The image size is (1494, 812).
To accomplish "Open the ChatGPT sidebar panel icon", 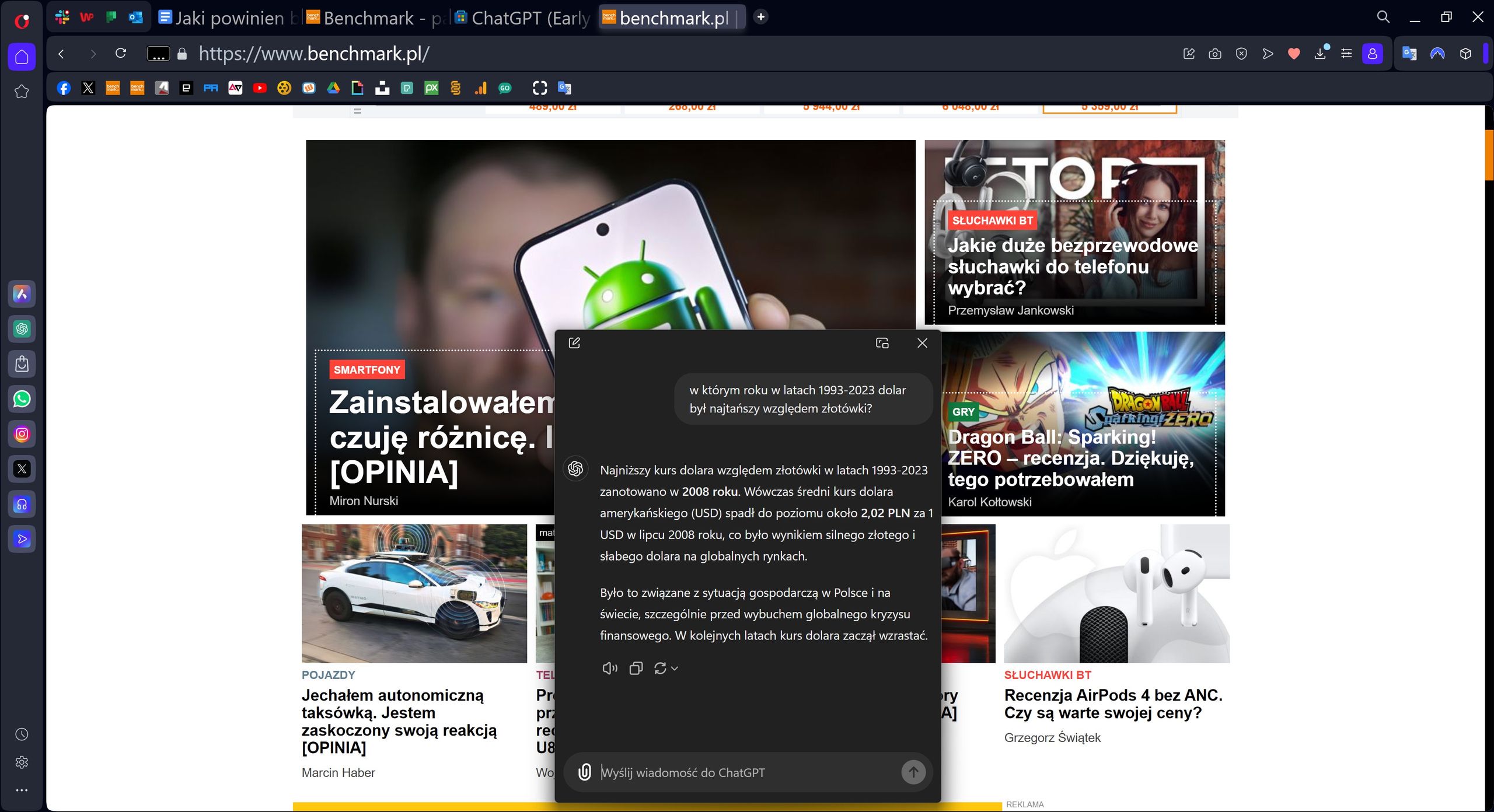I will click(x=22, y=329).
